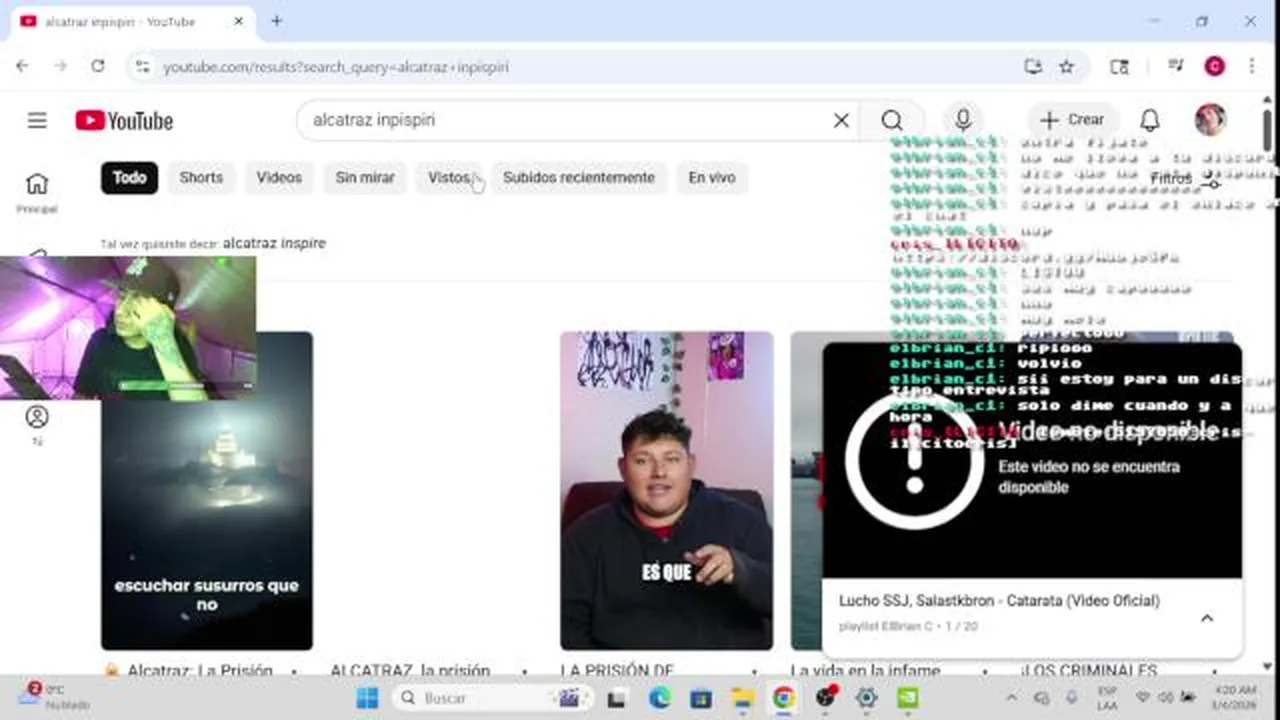1280x720 pixels.
Task: Open site information icon in address bar
Action: (142, 67)
